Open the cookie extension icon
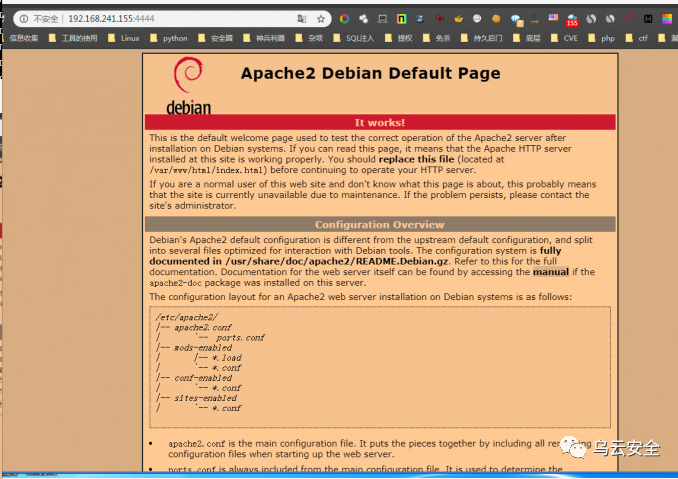Screen dimensions: 678x479 coord(496,19)
